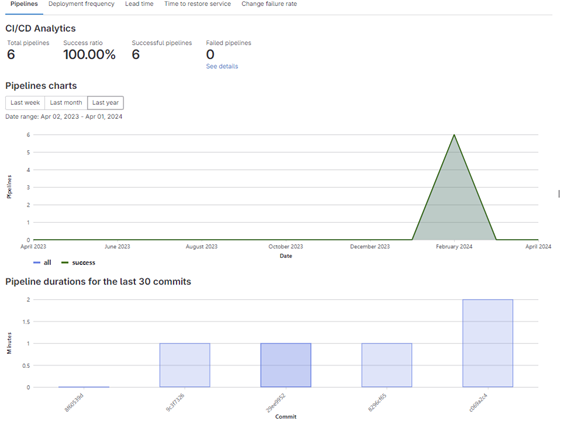Switch to the Deployment frequency tab
The width and height of the screenshot is (567, 435).
point(81,4)
